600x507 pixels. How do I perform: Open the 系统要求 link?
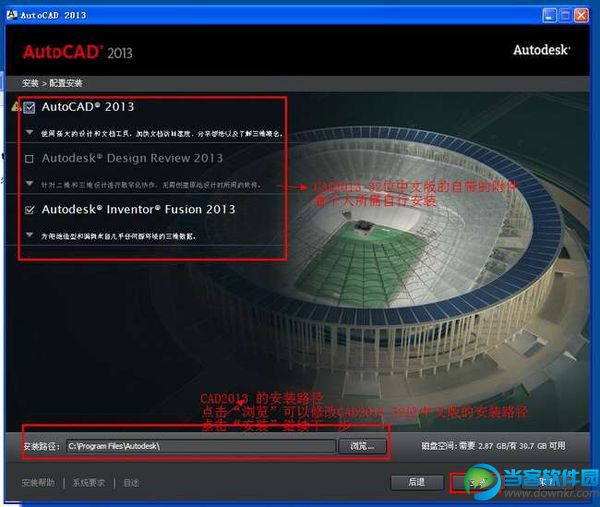[89, 483]
